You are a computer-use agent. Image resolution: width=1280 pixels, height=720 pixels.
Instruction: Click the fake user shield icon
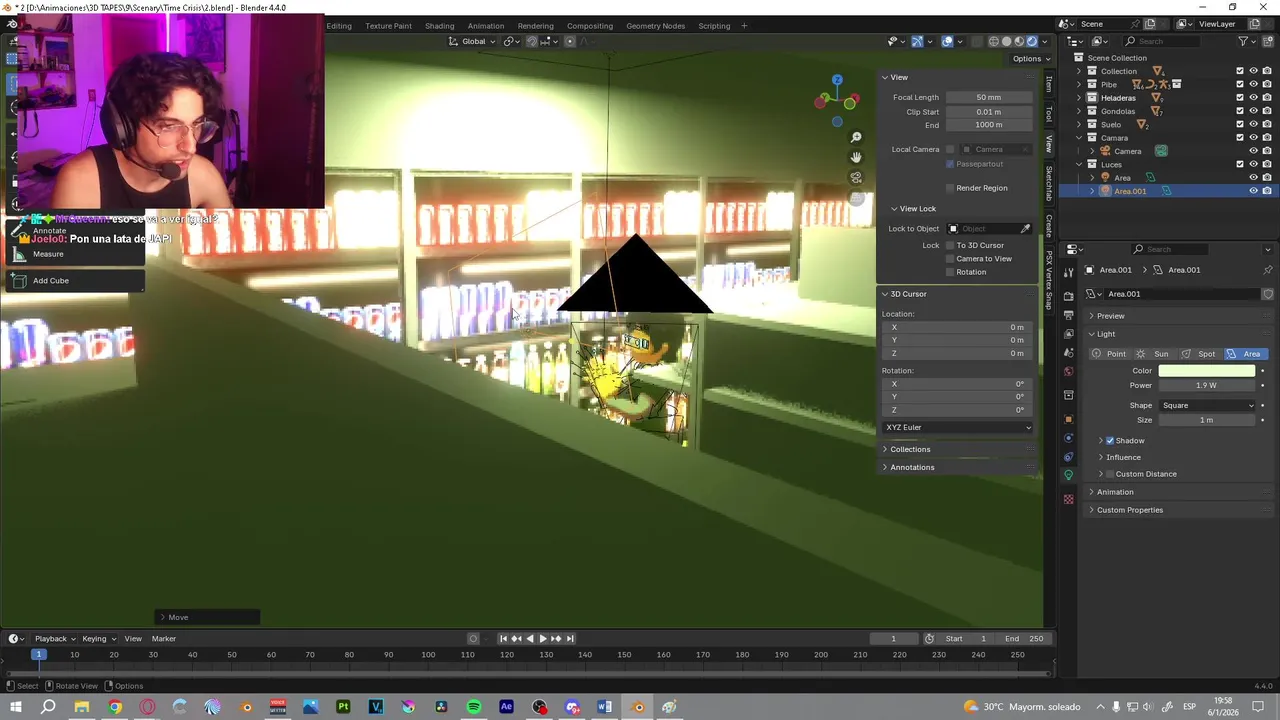point(1268,294)
